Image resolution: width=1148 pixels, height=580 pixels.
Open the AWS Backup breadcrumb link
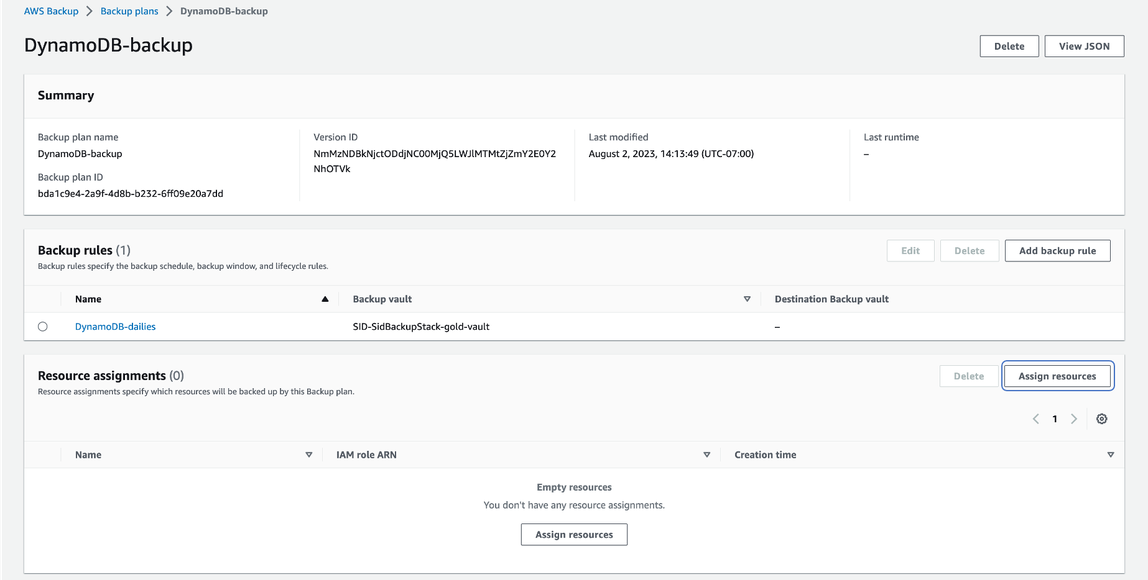(x=51, y=11)
